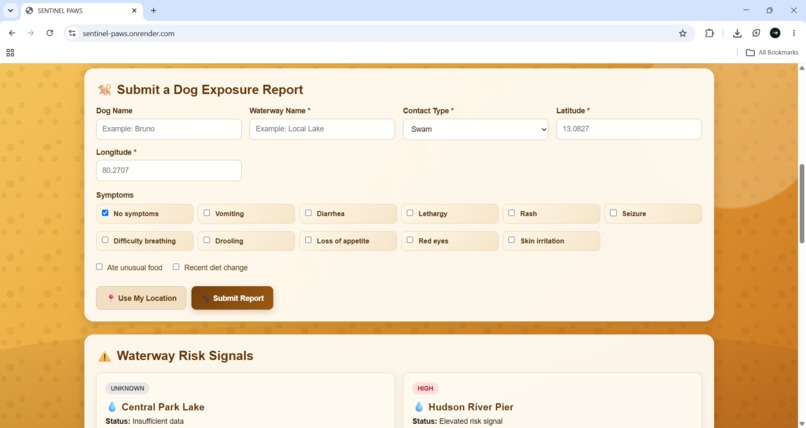Uncheck the No symptoms checkbox
806x428 pixels.
pyautogui.click(x=105, y=213)
